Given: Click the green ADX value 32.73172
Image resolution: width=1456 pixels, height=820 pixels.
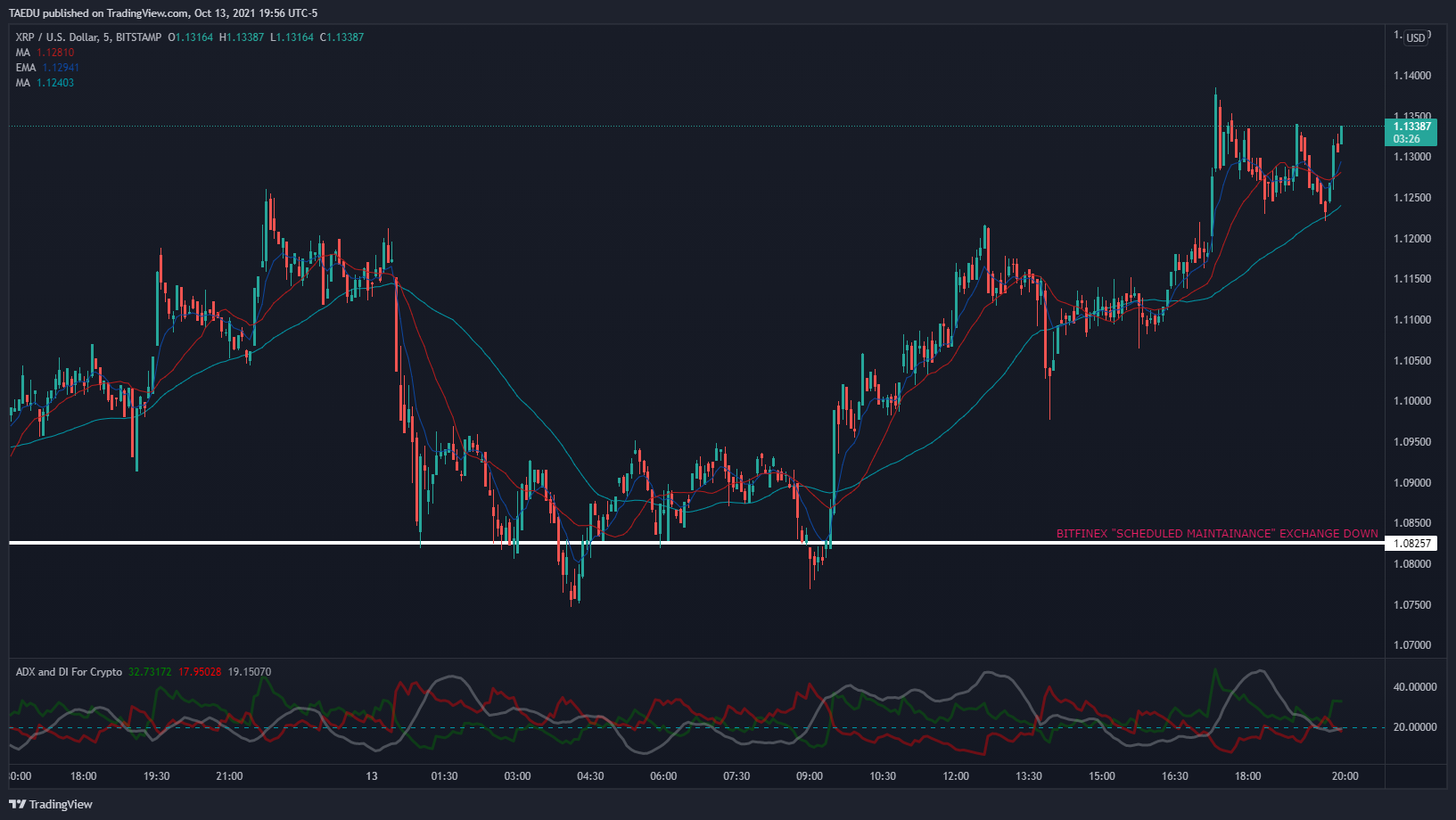Looking at the screenshot, I should point(150,672).
